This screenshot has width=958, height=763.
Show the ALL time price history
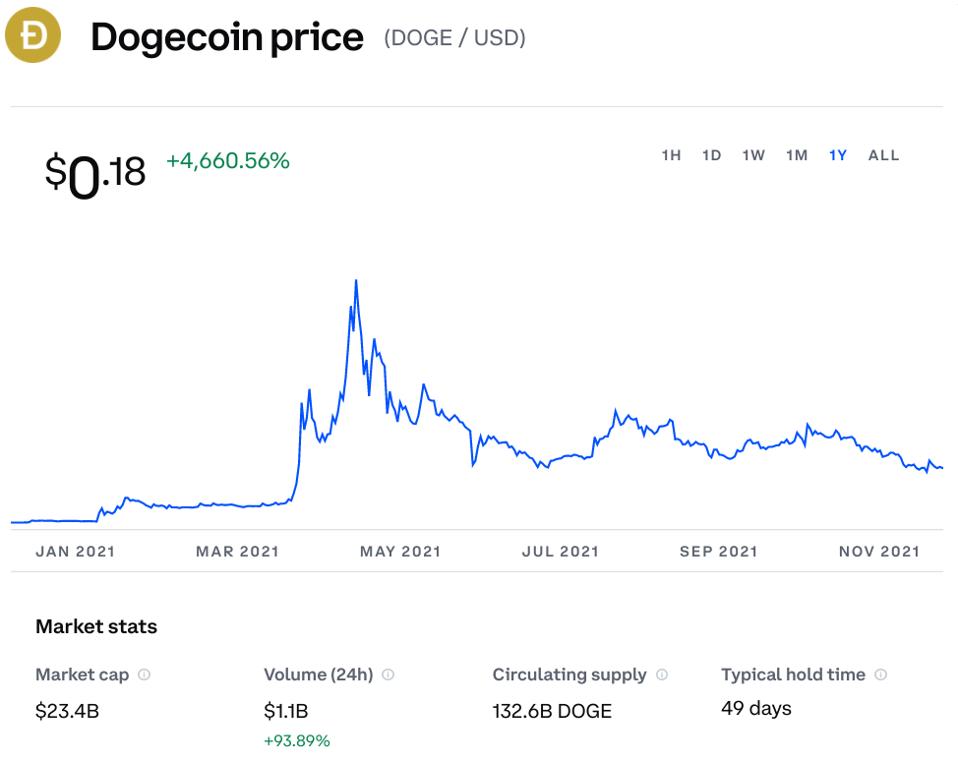click(883, 155)
